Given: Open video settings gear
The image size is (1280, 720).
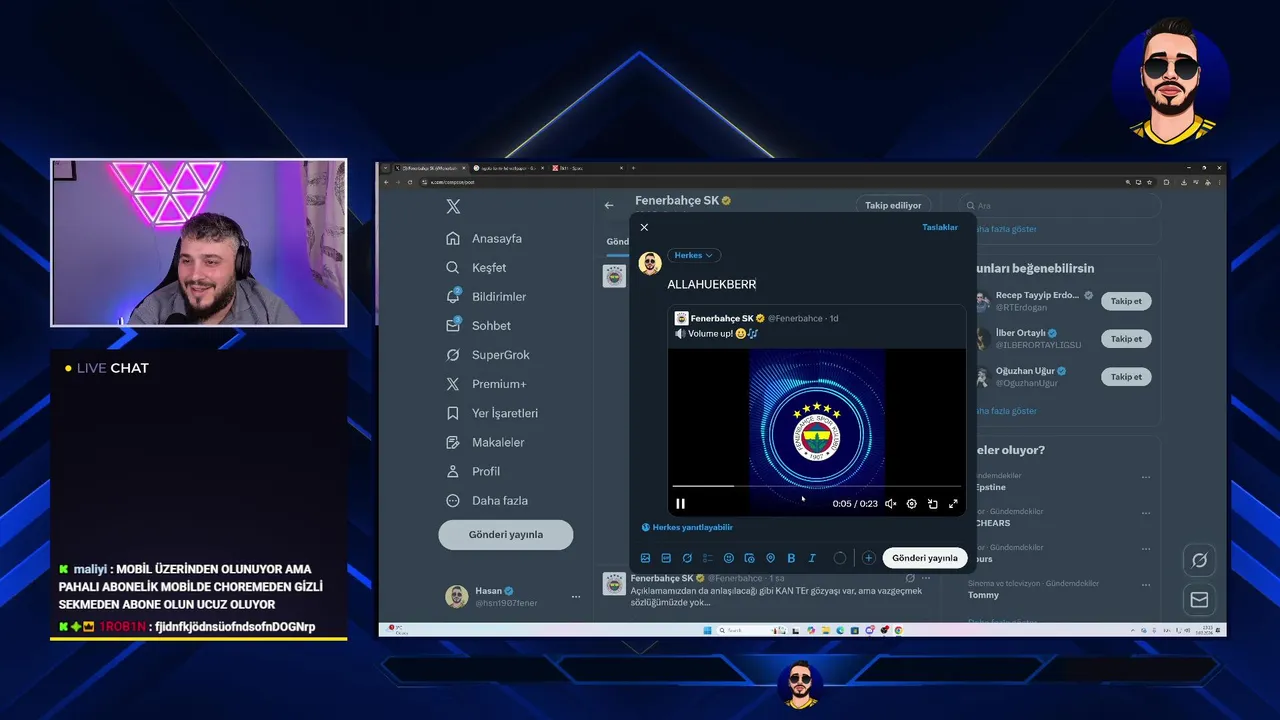Looking at the screenshot, I should click(911, 504).
